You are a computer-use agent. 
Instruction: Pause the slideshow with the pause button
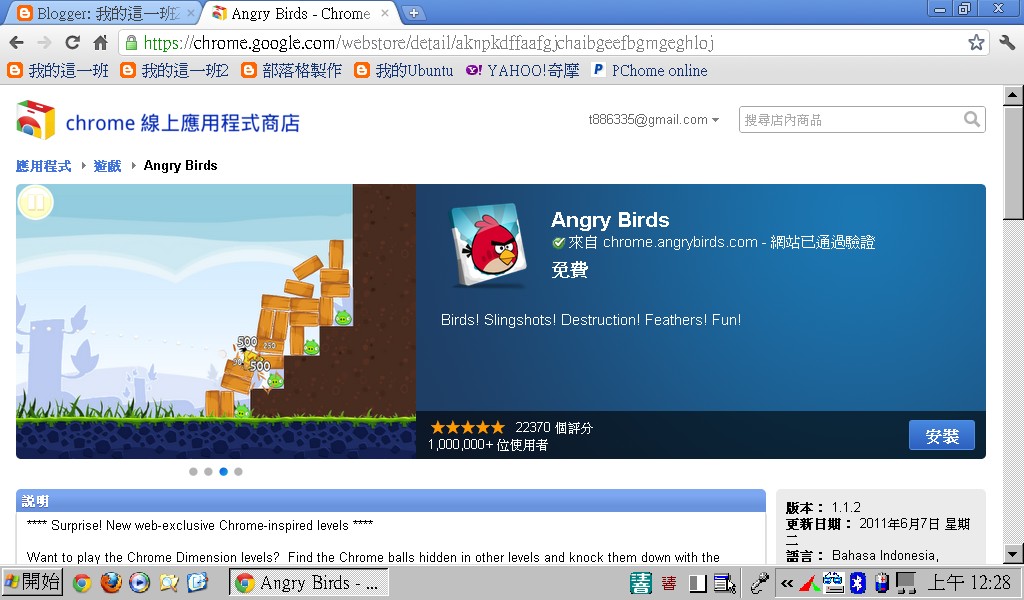point(35,202)
